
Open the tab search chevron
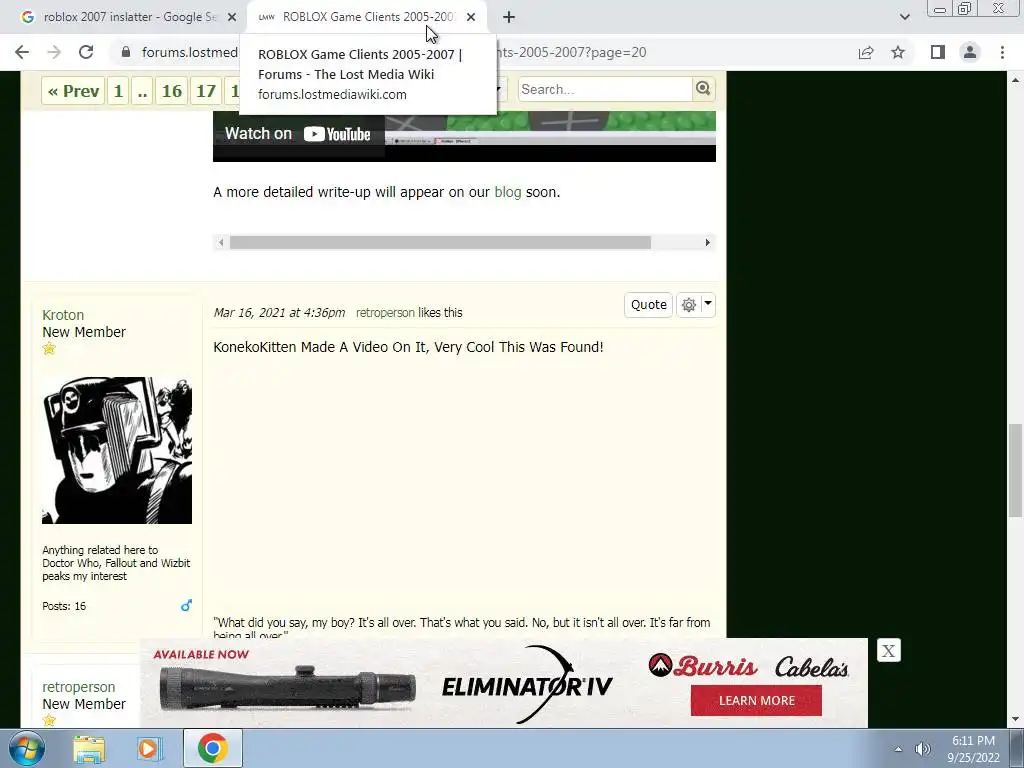[904, 17]
